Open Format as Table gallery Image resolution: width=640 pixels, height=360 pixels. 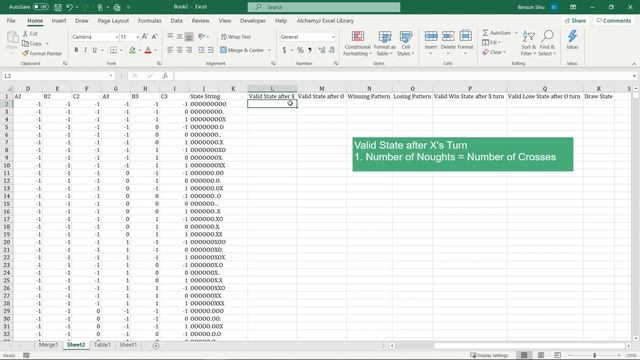pyautogui.click(x=384, y=43)
